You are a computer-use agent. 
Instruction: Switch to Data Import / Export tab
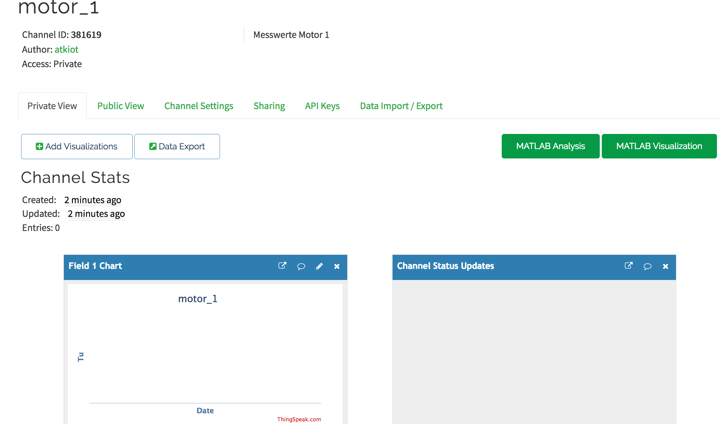coord(401,106)
